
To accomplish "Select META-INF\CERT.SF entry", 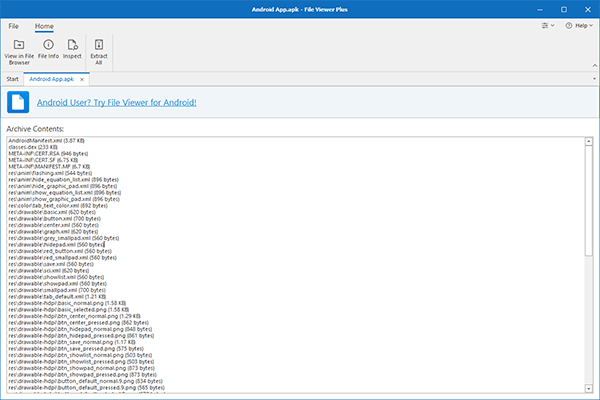I will (x=43, y=160).
